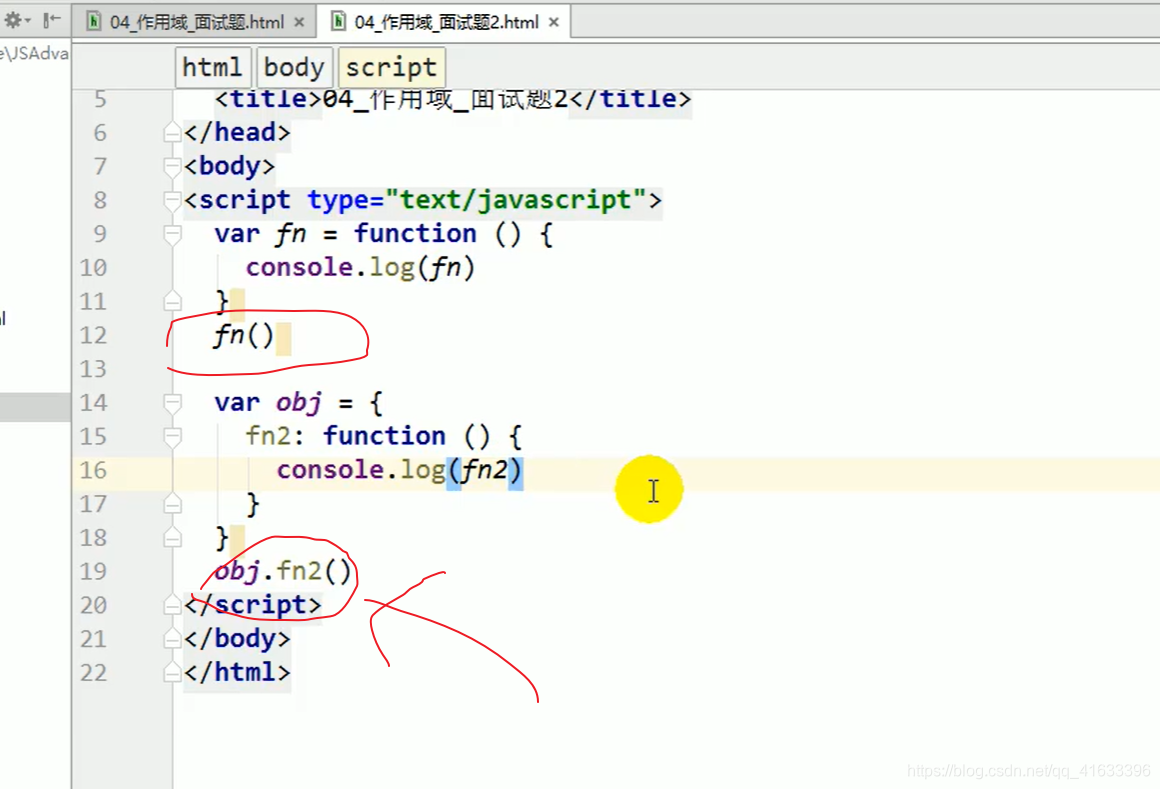Click the fold end marker on line 11
Screen dimensions: 1160x789
pyautogui.click(x=172, y=301)
